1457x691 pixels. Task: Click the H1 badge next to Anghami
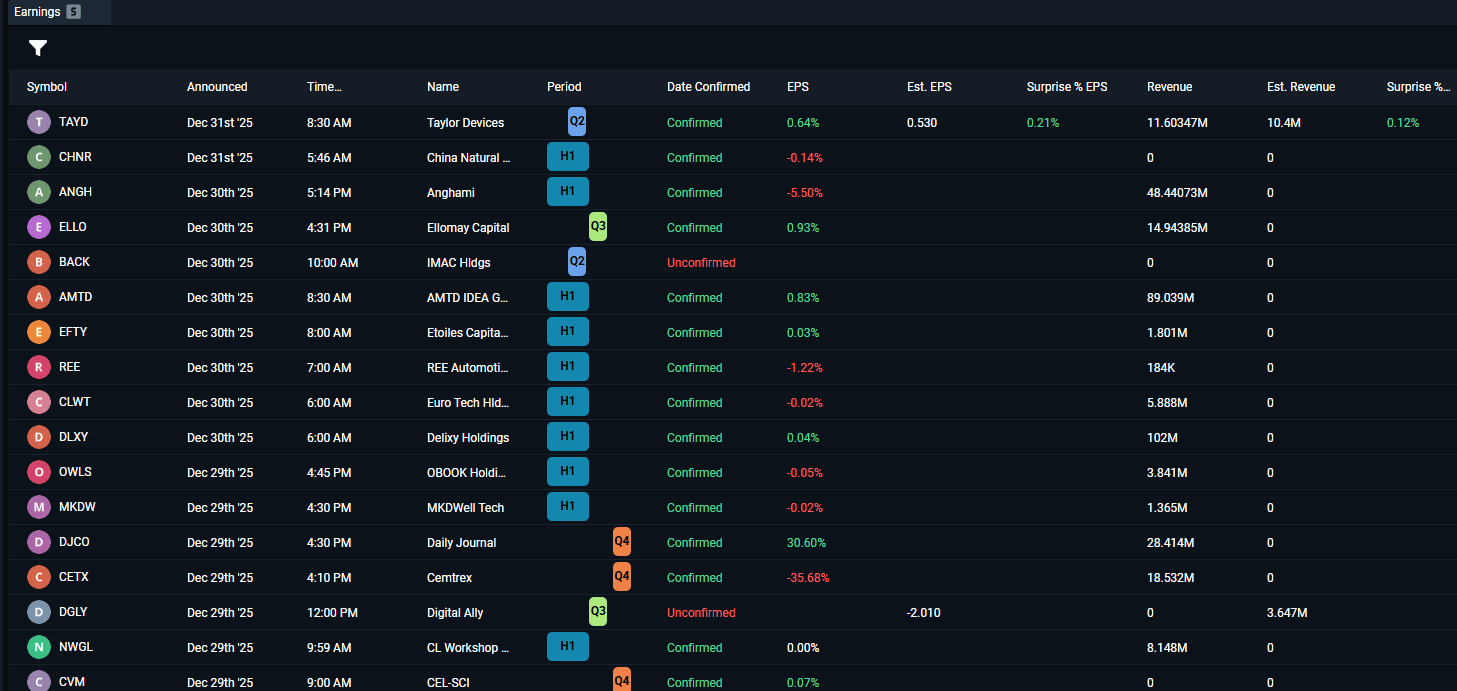[x=567, y=191]
